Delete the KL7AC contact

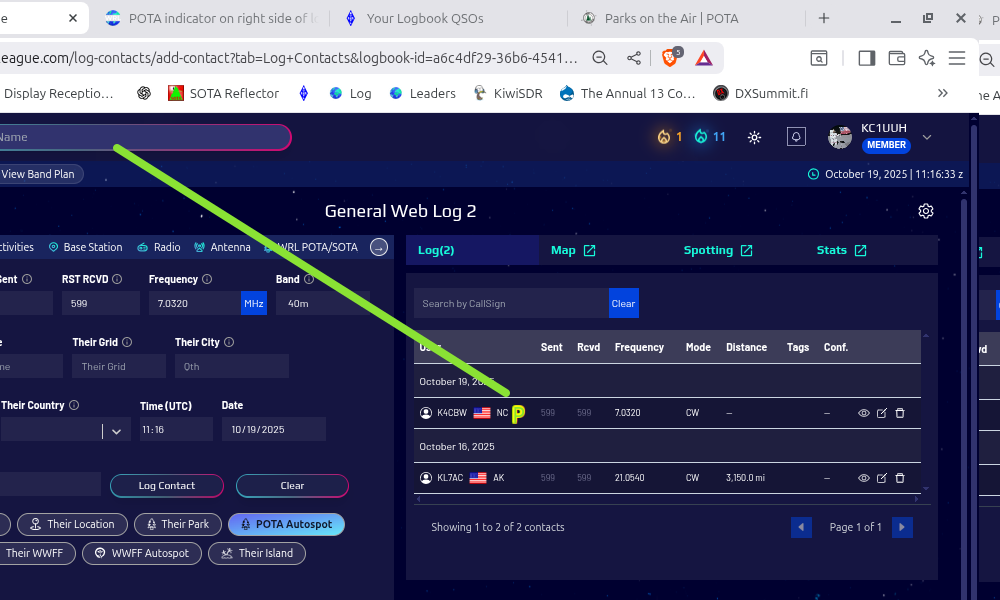[900, 478]
